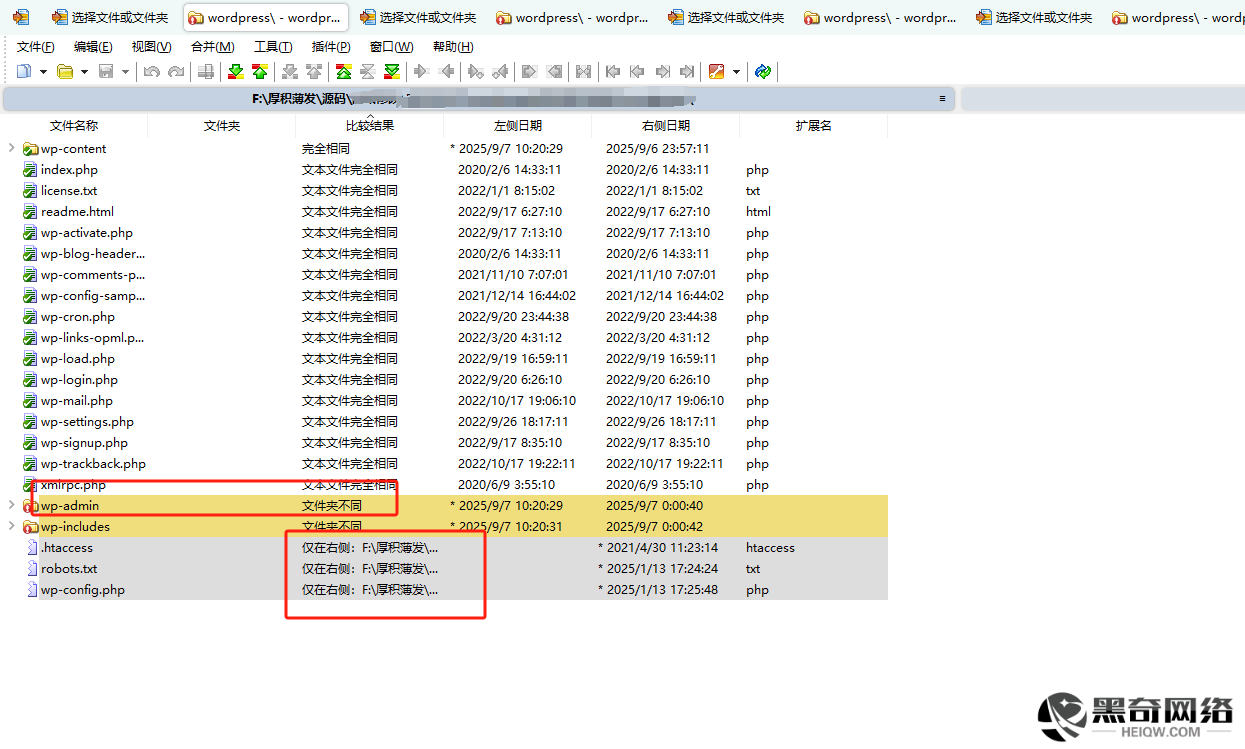Sort by the 扩展名 column header

pyautogui.click(x=814, y=126)
